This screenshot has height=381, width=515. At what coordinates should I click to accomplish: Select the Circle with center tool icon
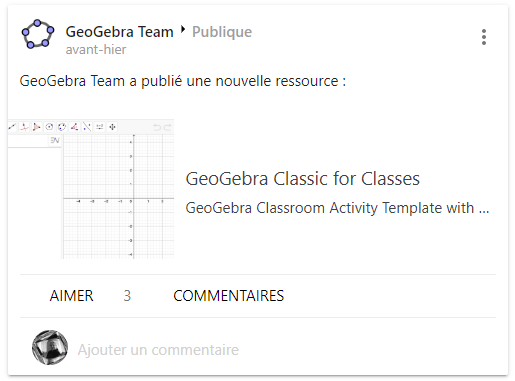[x=49, y=127]
